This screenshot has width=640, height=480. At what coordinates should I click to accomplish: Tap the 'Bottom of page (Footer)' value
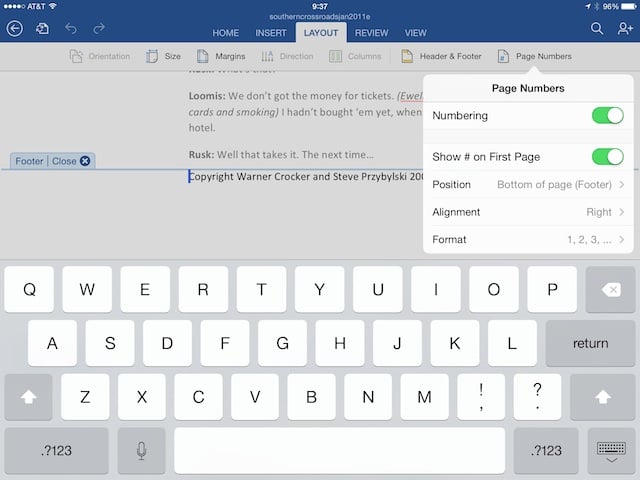click(x=554, y=184)
